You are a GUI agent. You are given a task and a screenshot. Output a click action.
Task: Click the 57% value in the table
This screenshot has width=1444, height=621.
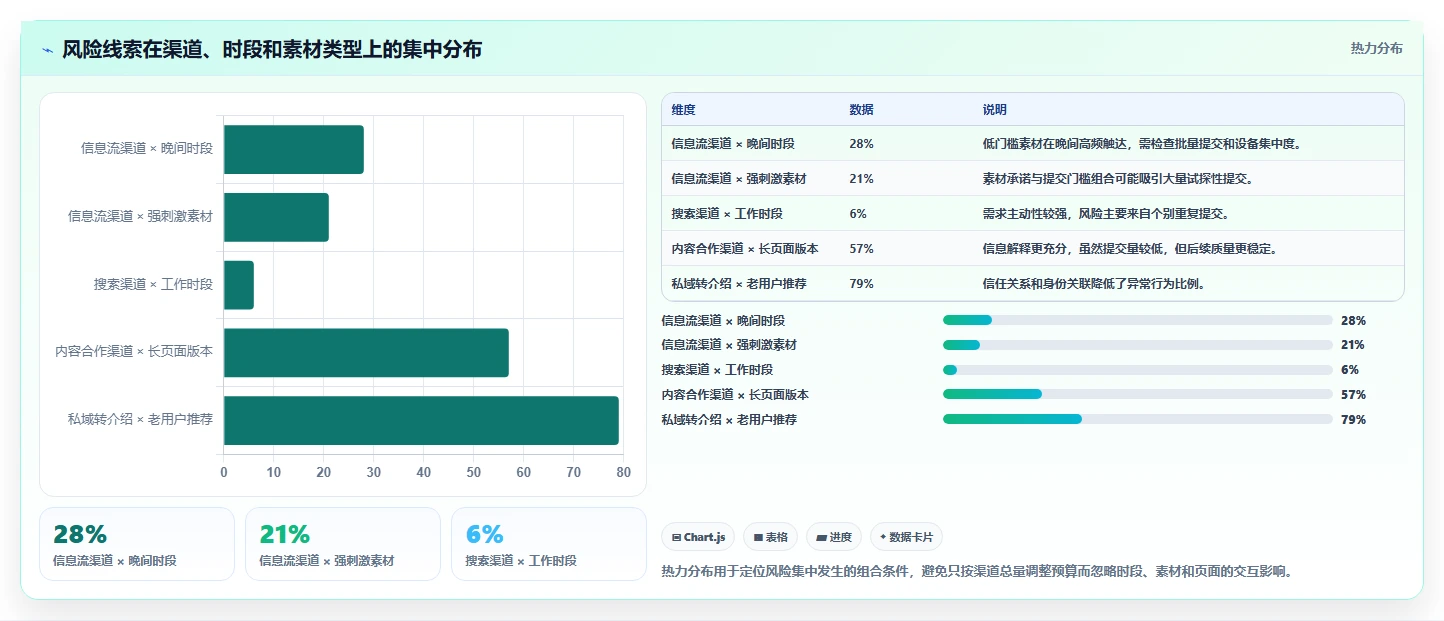point(861,249)
